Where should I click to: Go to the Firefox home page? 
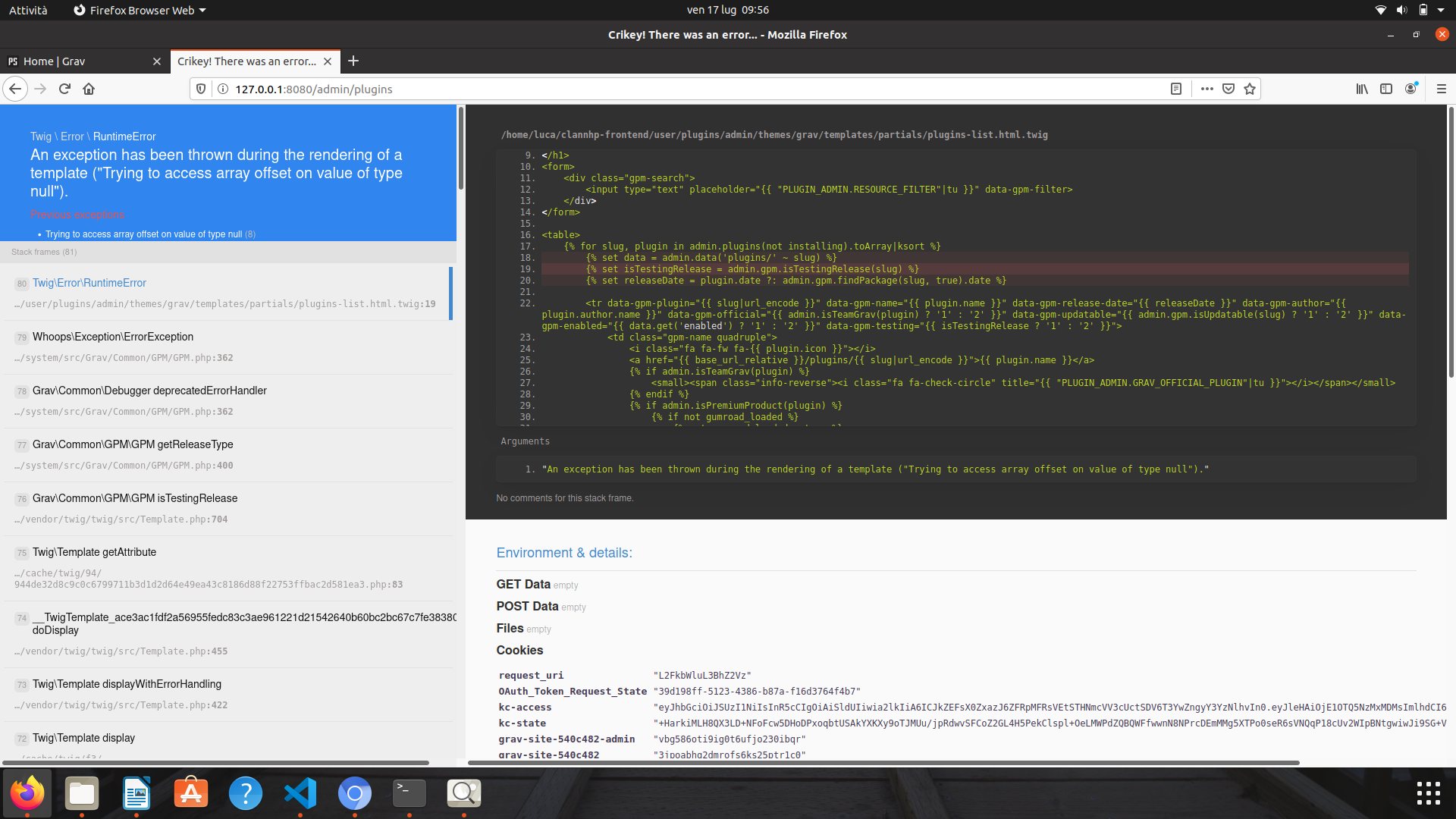[89, 89]
